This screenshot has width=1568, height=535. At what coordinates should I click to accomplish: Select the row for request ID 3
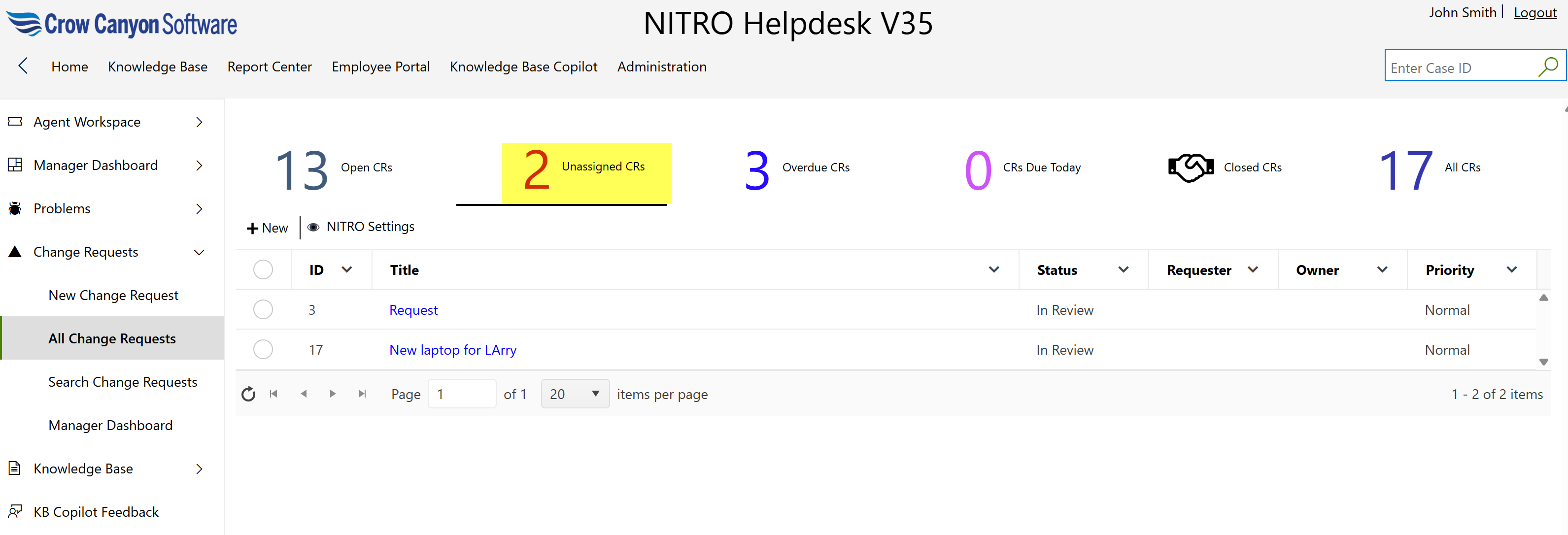pos(263,309)
